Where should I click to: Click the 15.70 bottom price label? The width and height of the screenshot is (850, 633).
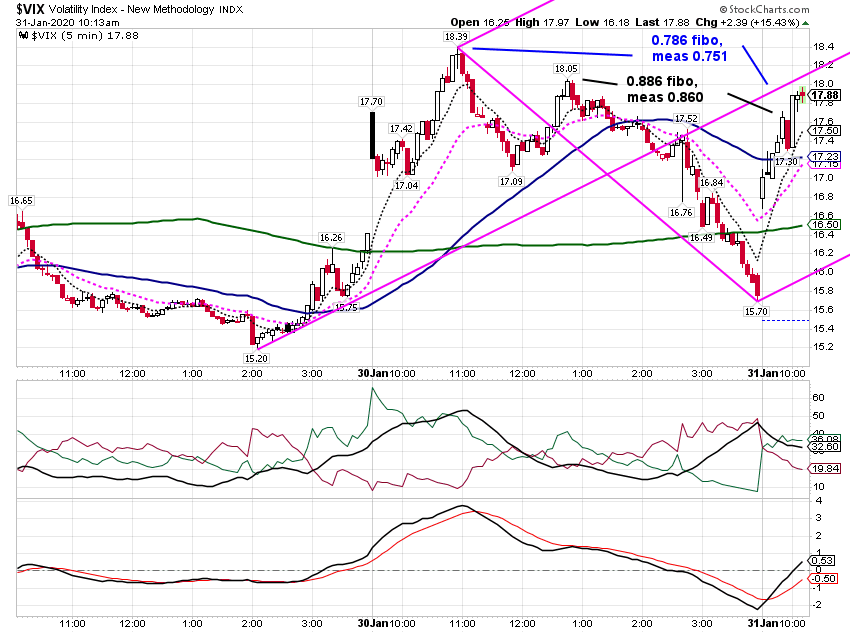(756, 311)
